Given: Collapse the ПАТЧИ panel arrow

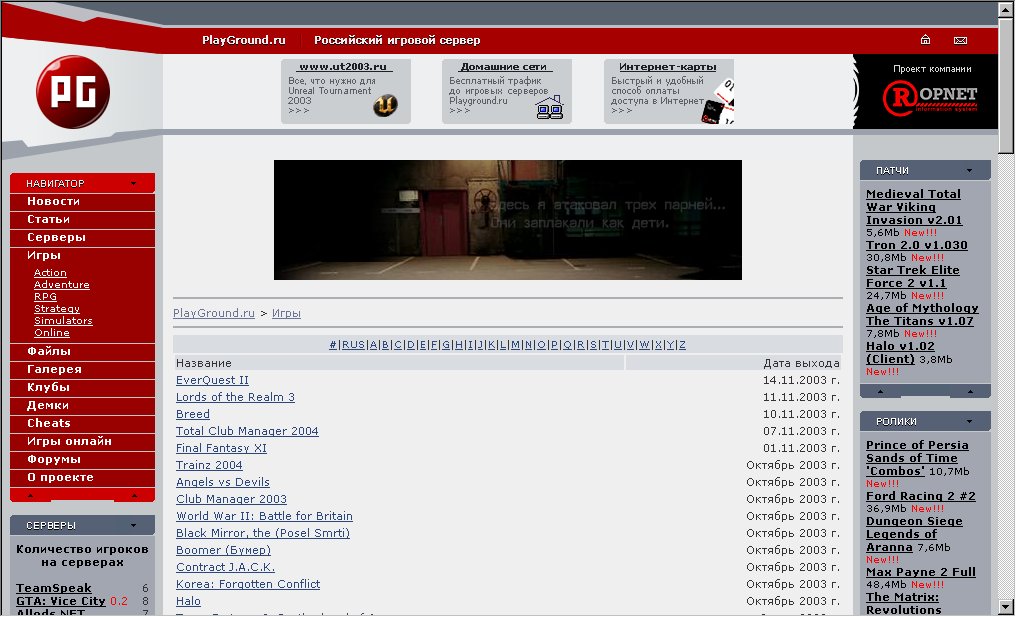Looking at the screenshot, I should (x=969, y=170).
